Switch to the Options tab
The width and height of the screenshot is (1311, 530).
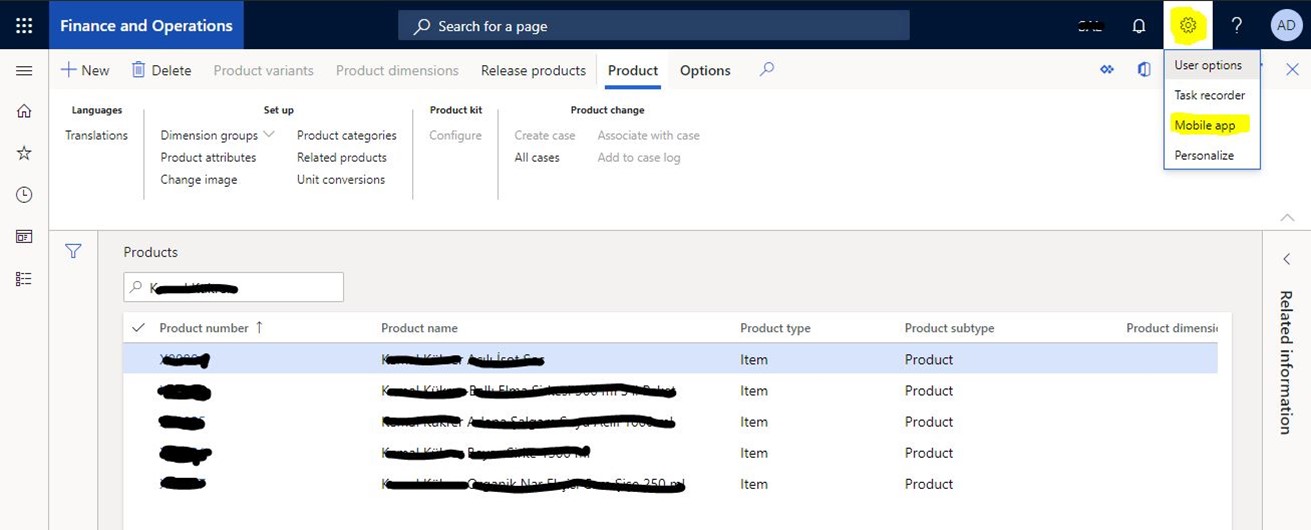pyautogui.click(x=705, y=70)
